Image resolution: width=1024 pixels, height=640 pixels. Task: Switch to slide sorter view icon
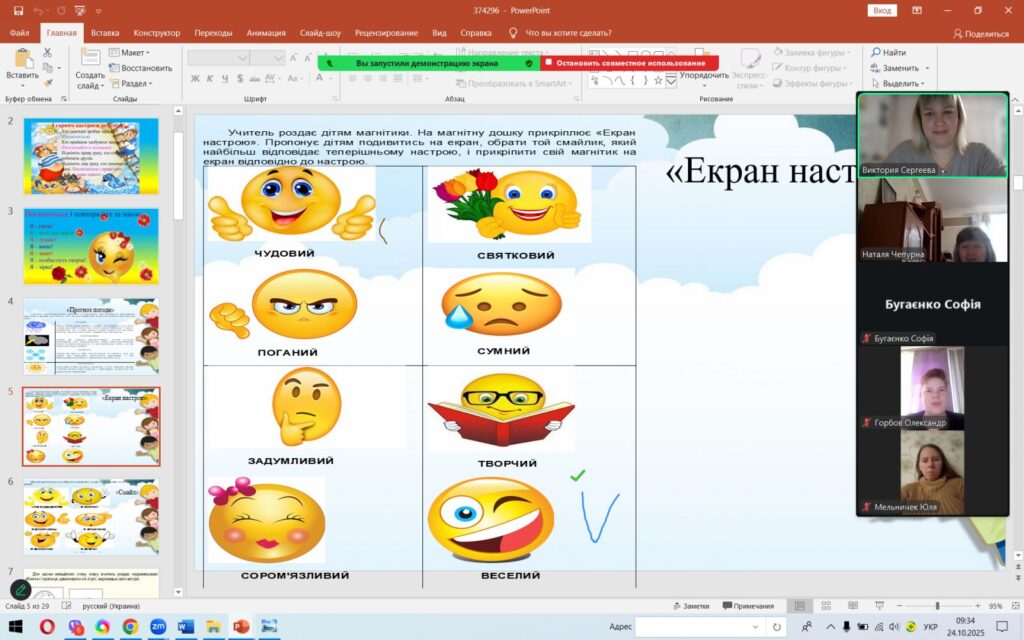click(826, 606)
